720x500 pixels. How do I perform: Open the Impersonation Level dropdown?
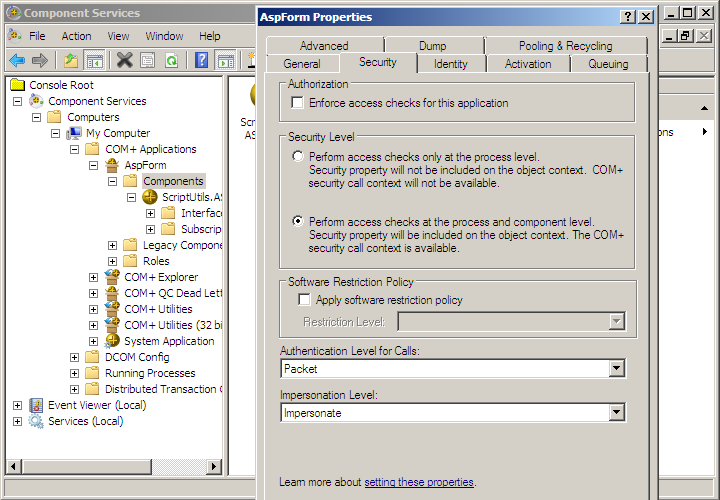[x=617, y=412]
